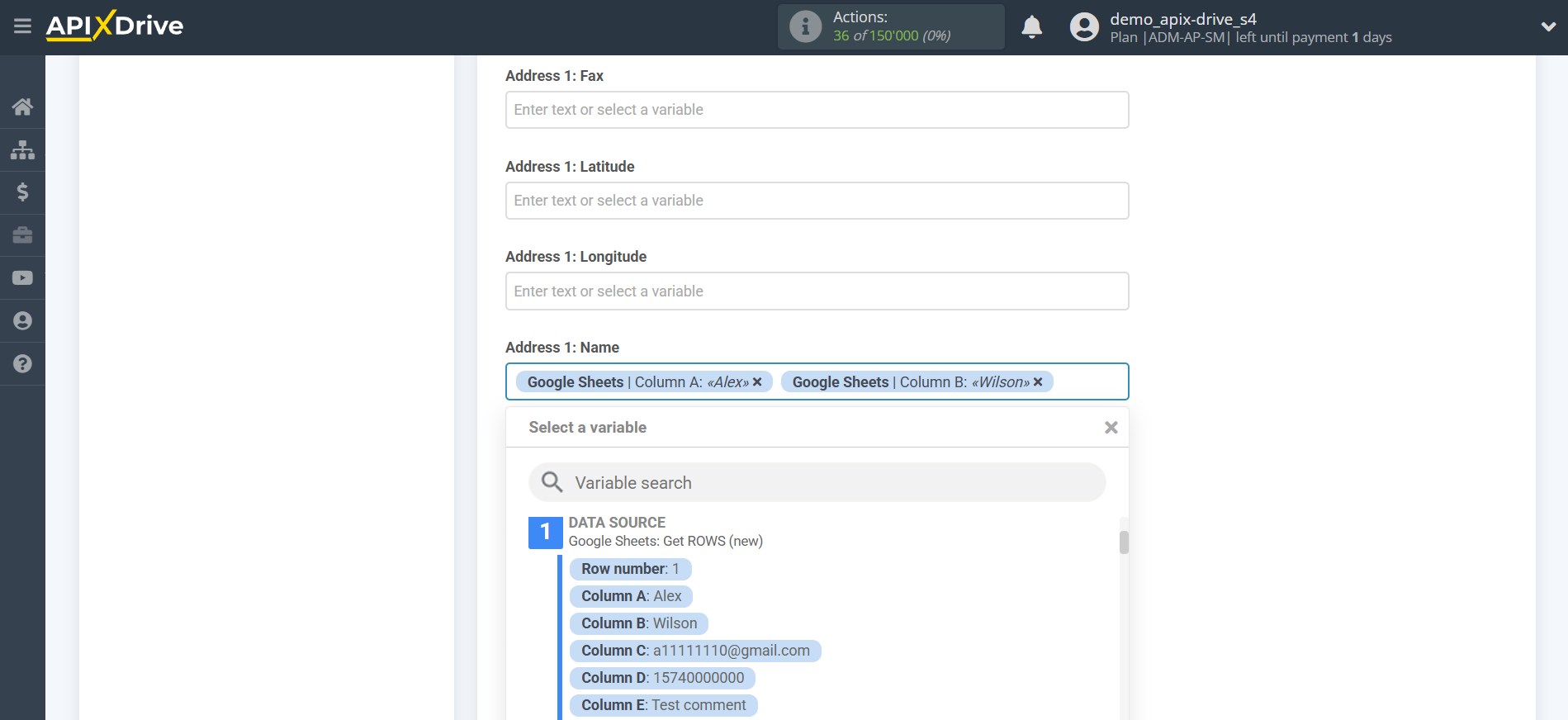Open the billing dollar icon
1568x720 pixels.
pyautogui.click(x=22, y=192)
